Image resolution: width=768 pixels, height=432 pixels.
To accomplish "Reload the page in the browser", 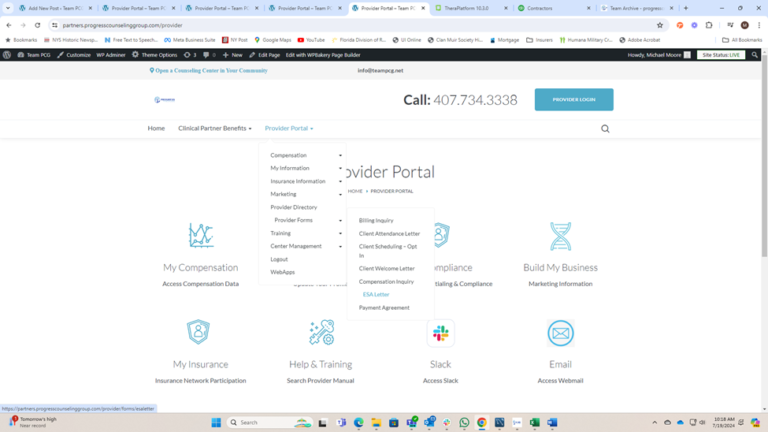I will [x=38, y=25].
